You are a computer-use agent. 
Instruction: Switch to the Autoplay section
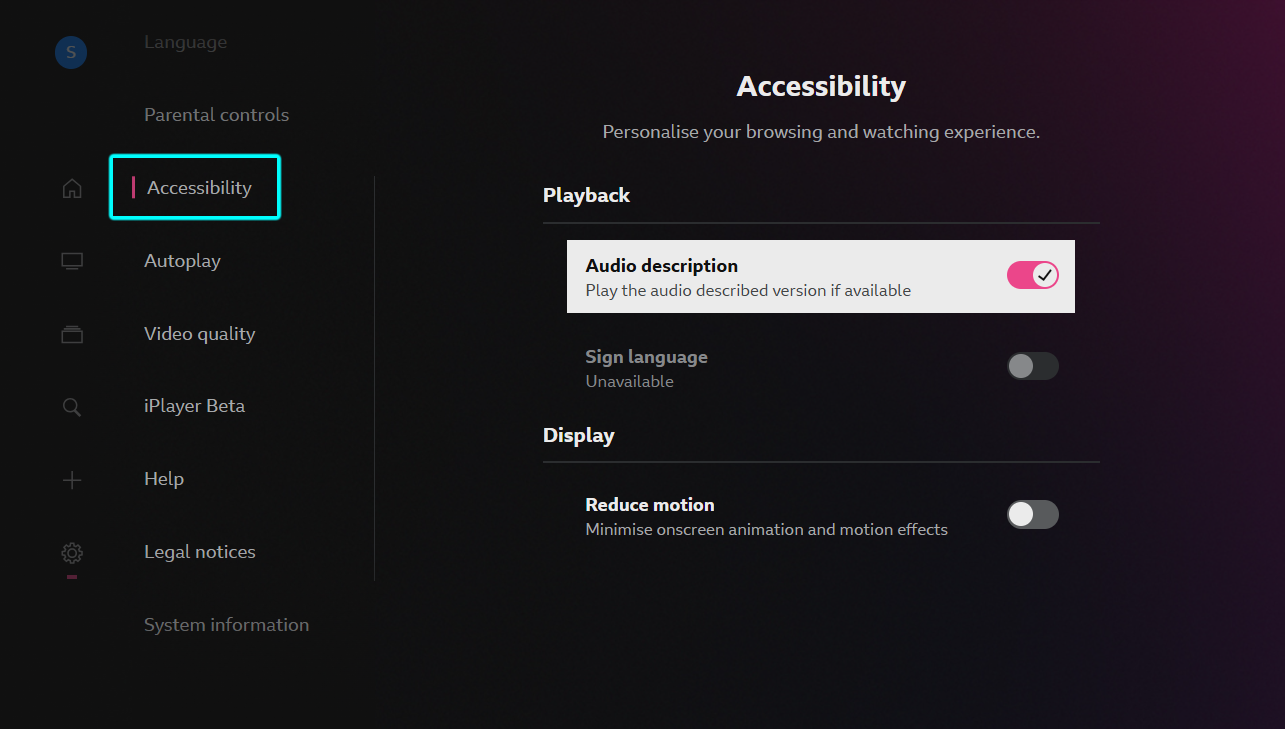pyautogui.click(x=182, y=260)
